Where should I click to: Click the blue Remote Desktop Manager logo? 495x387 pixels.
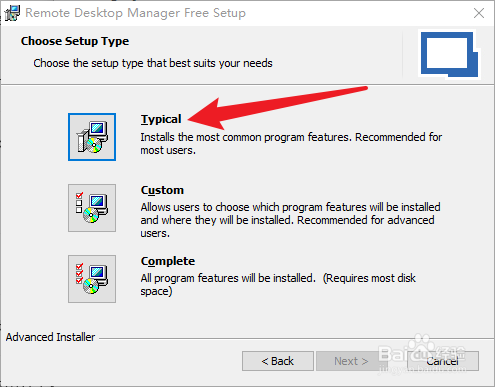449,55
